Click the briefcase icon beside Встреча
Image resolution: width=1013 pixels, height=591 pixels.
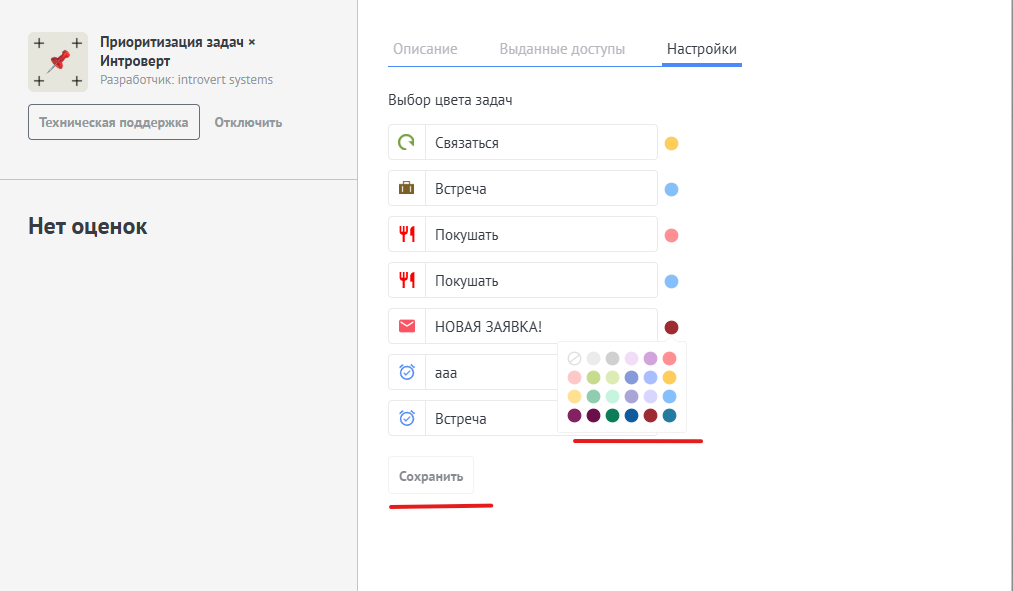(406, 188)
